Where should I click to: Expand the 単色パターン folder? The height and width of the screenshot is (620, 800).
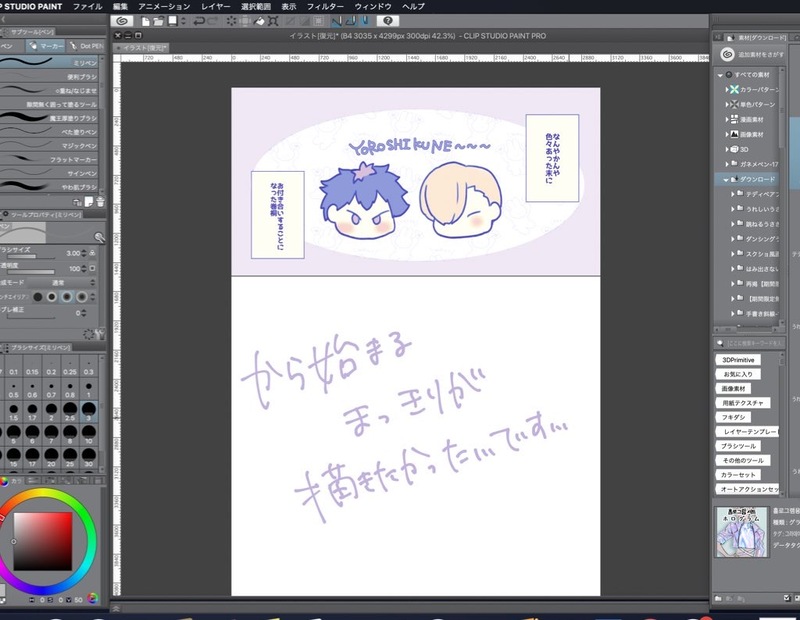727,105
